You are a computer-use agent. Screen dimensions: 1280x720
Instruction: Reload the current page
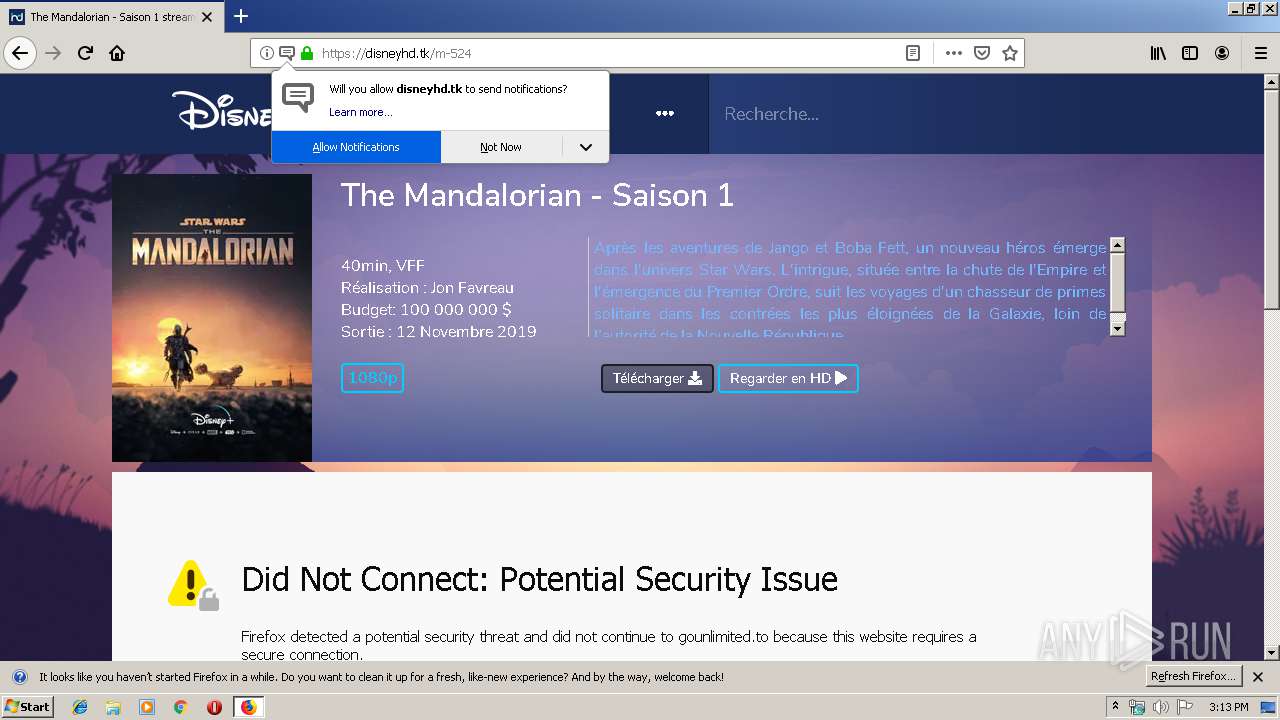(86, 53)
